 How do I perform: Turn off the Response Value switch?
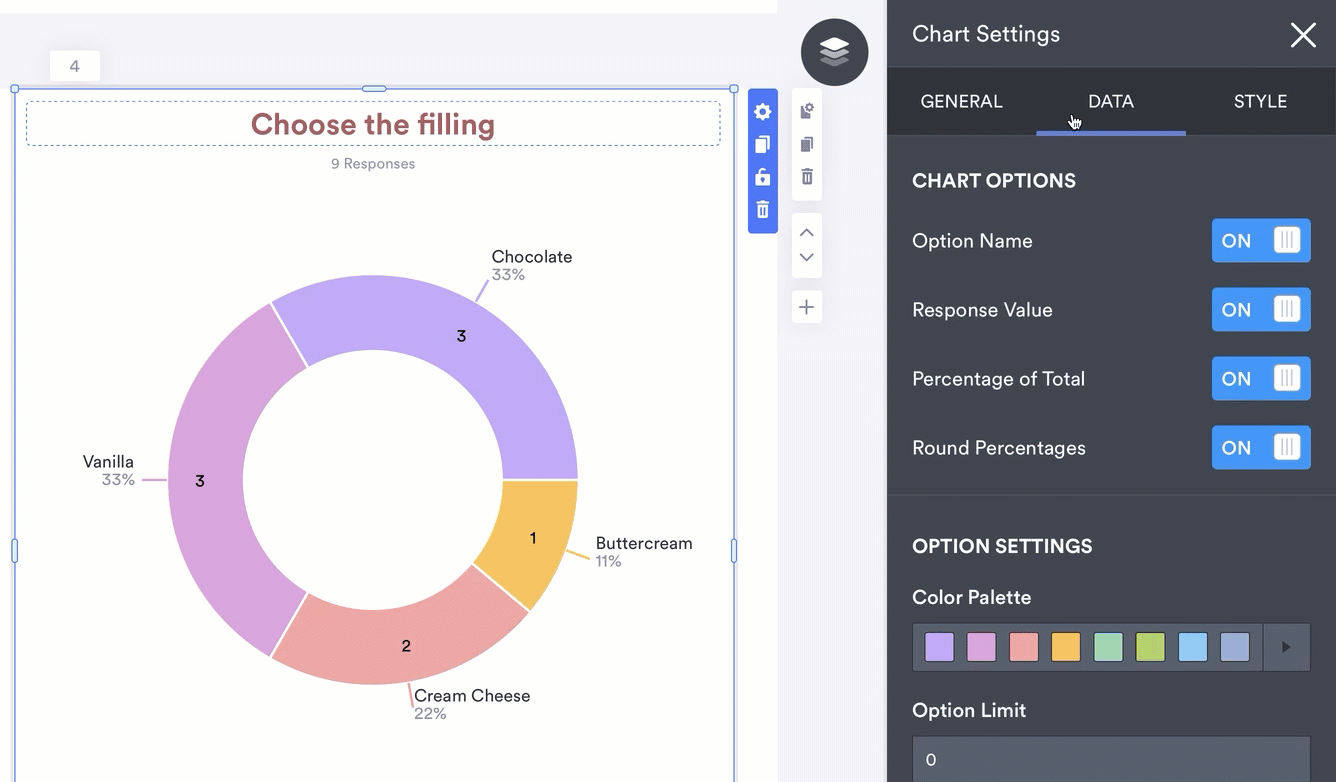coord(1260,310)
